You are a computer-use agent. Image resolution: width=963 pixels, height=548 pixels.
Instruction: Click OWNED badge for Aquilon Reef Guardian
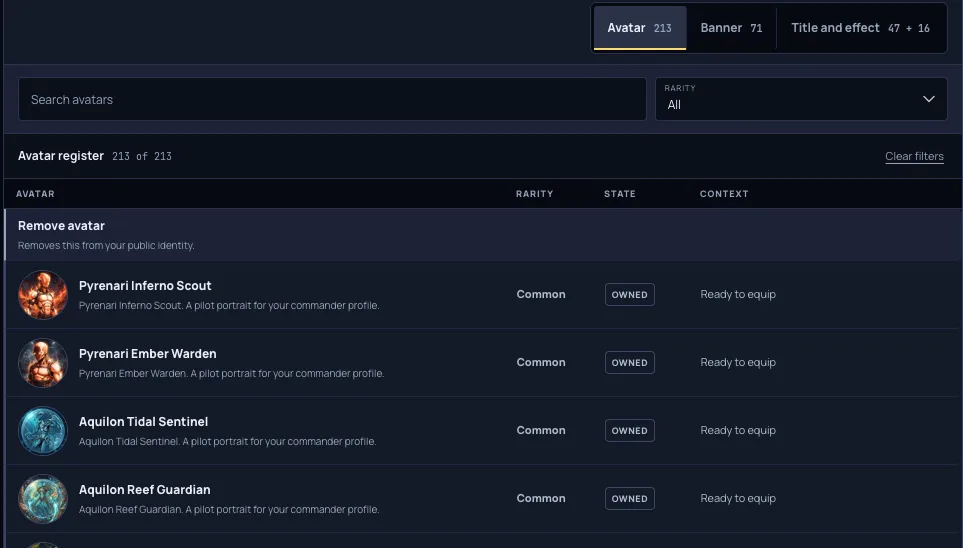point(630,498)
